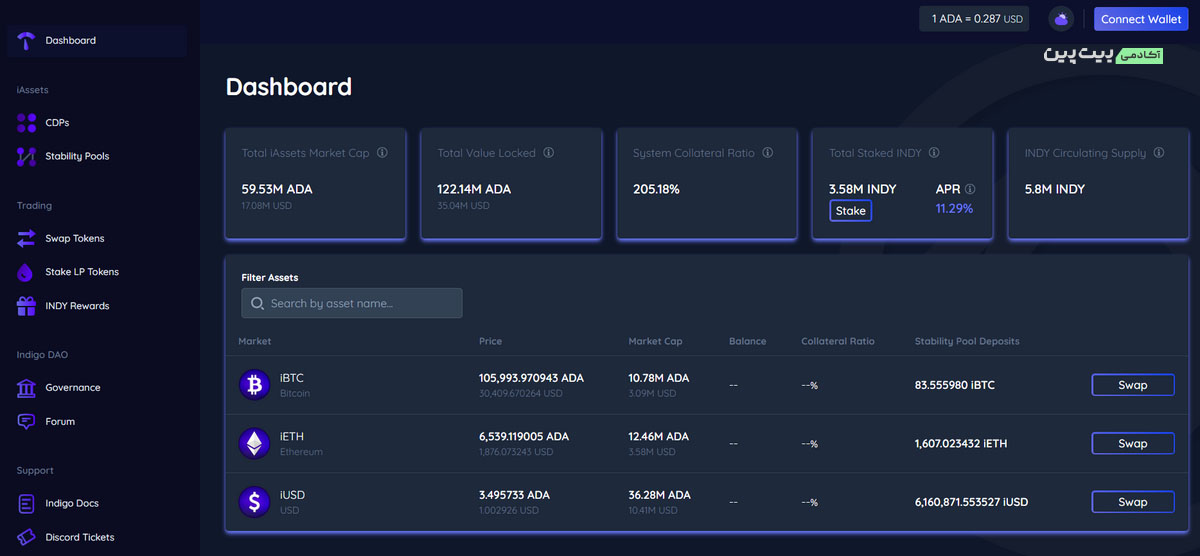Click the magnifier icon in search box
This screenshot has height=556, width=1200.
[x=258, y=303]
